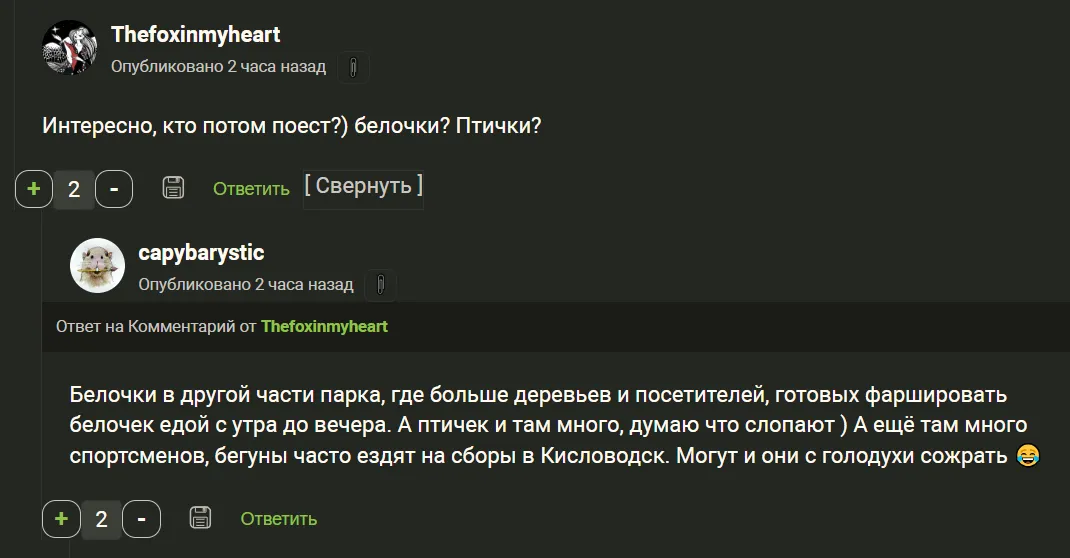
Task: Open the capybarystic profile username link
Action: coord(201,252)
